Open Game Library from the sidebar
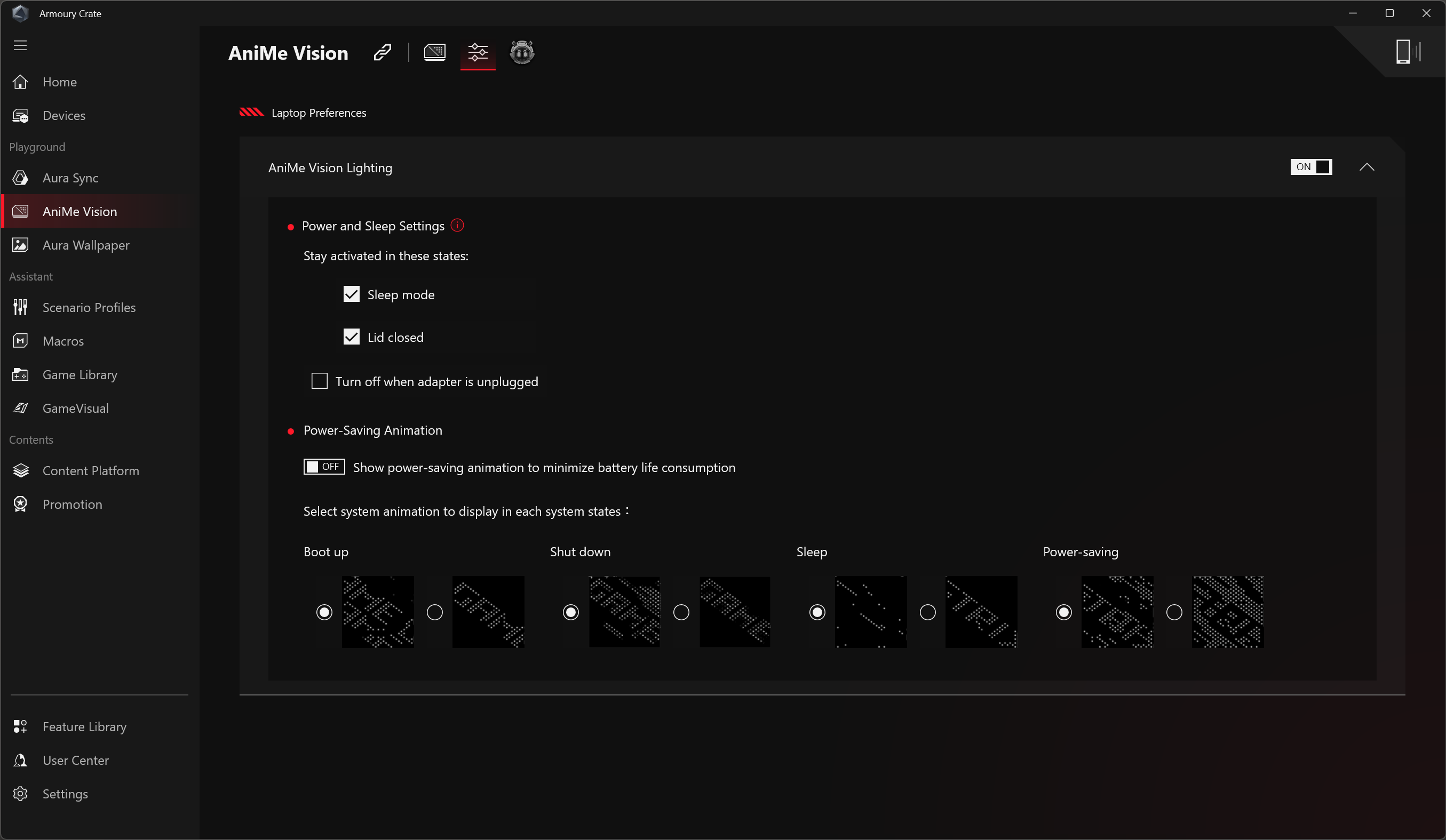The width and height of the screenshot is (1446, 840). tap(80, 374)
